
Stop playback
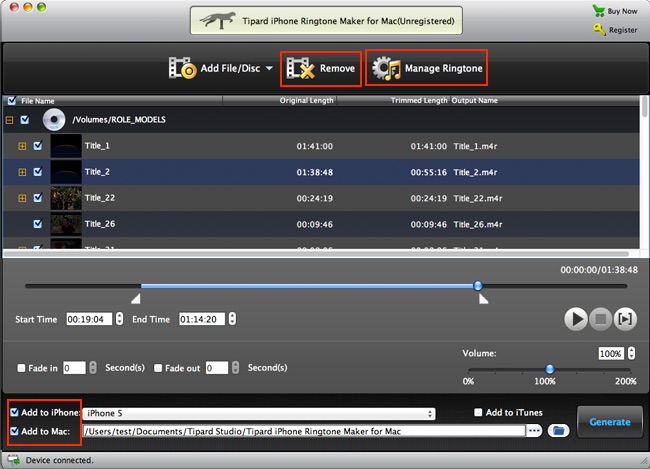[x=600, y=319]
